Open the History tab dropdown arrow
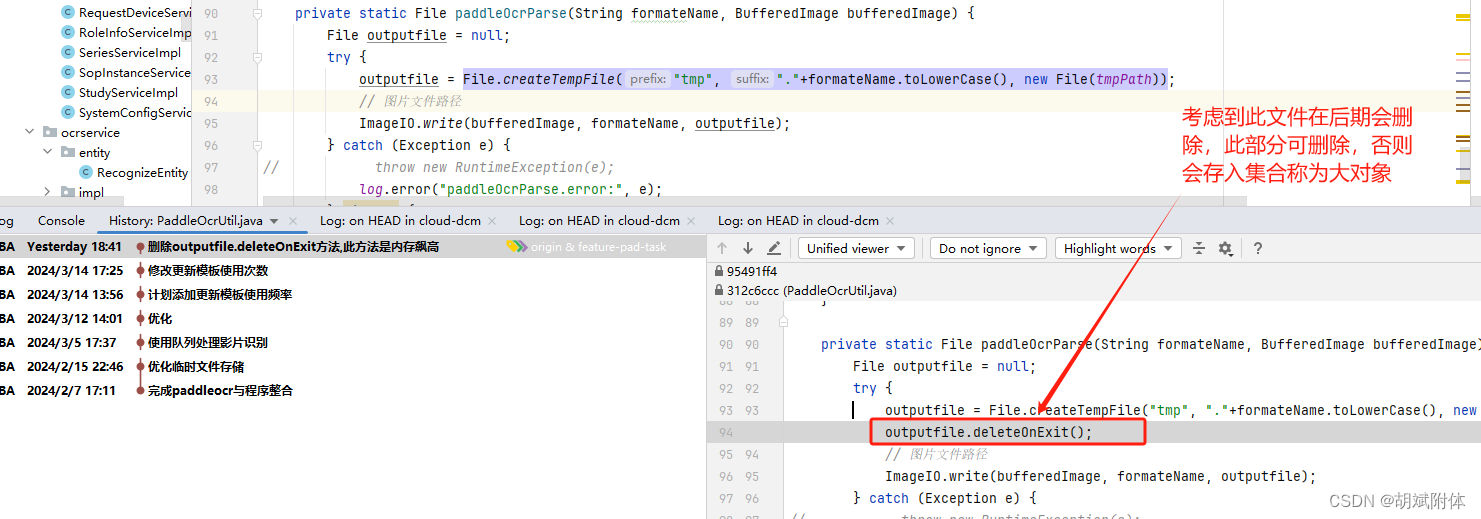This screenshot has height=519, width=1481. 274,221
